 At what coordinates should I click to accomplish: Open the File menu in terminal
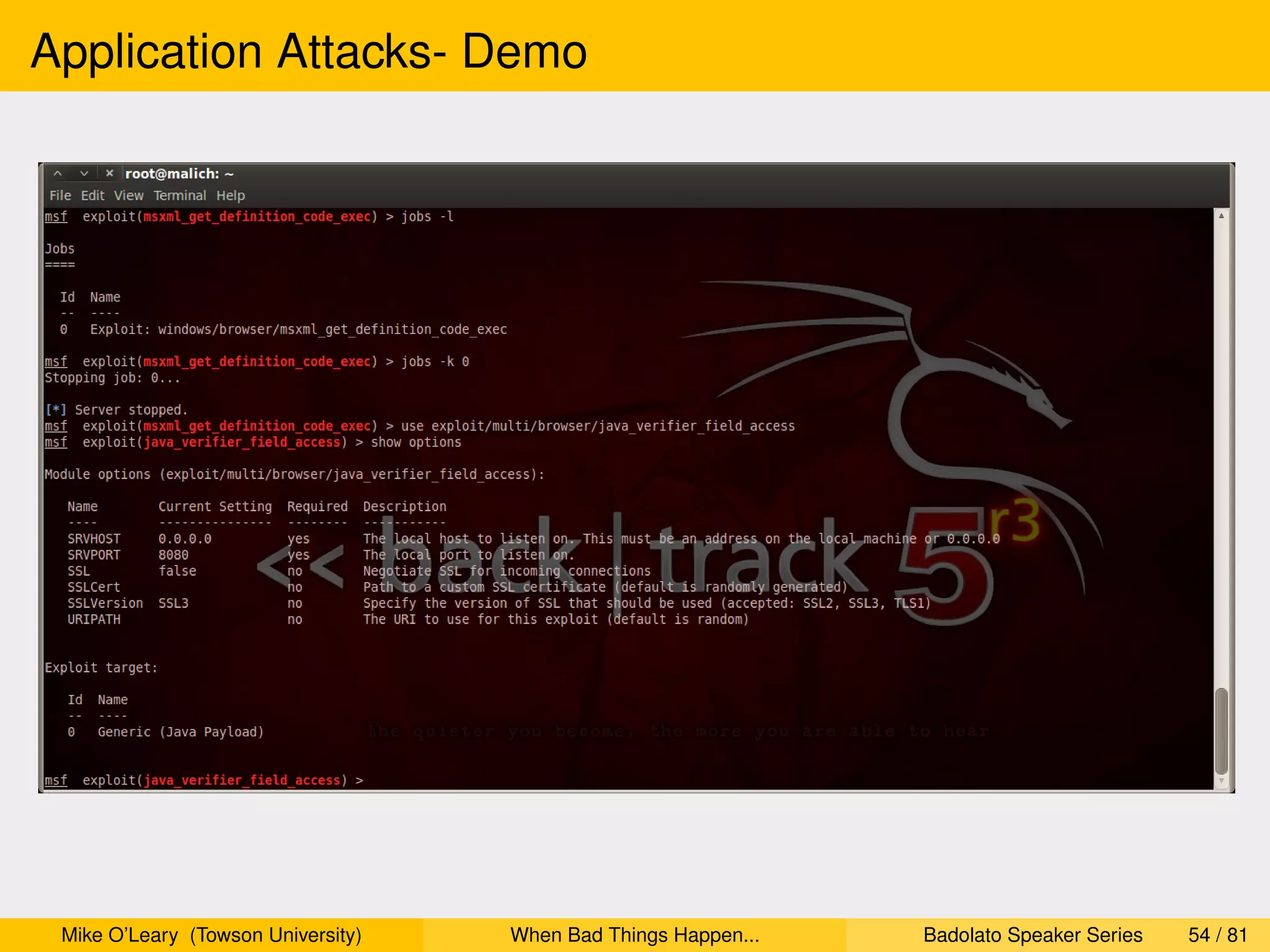pyautogui.click(x=60, y=195)
